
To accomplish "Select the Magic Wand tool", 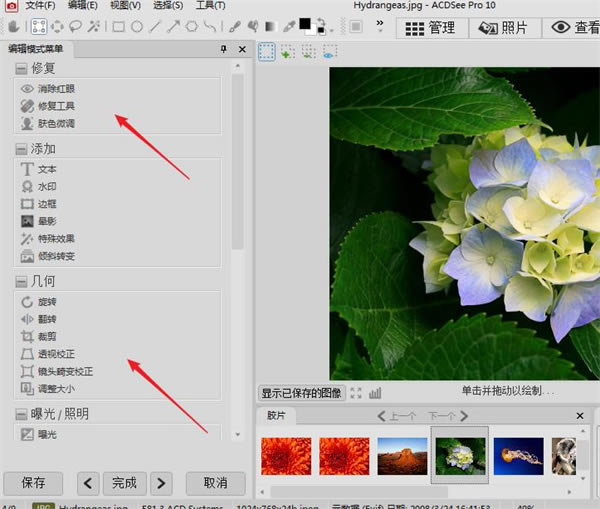I will click(x=94, y=26).
